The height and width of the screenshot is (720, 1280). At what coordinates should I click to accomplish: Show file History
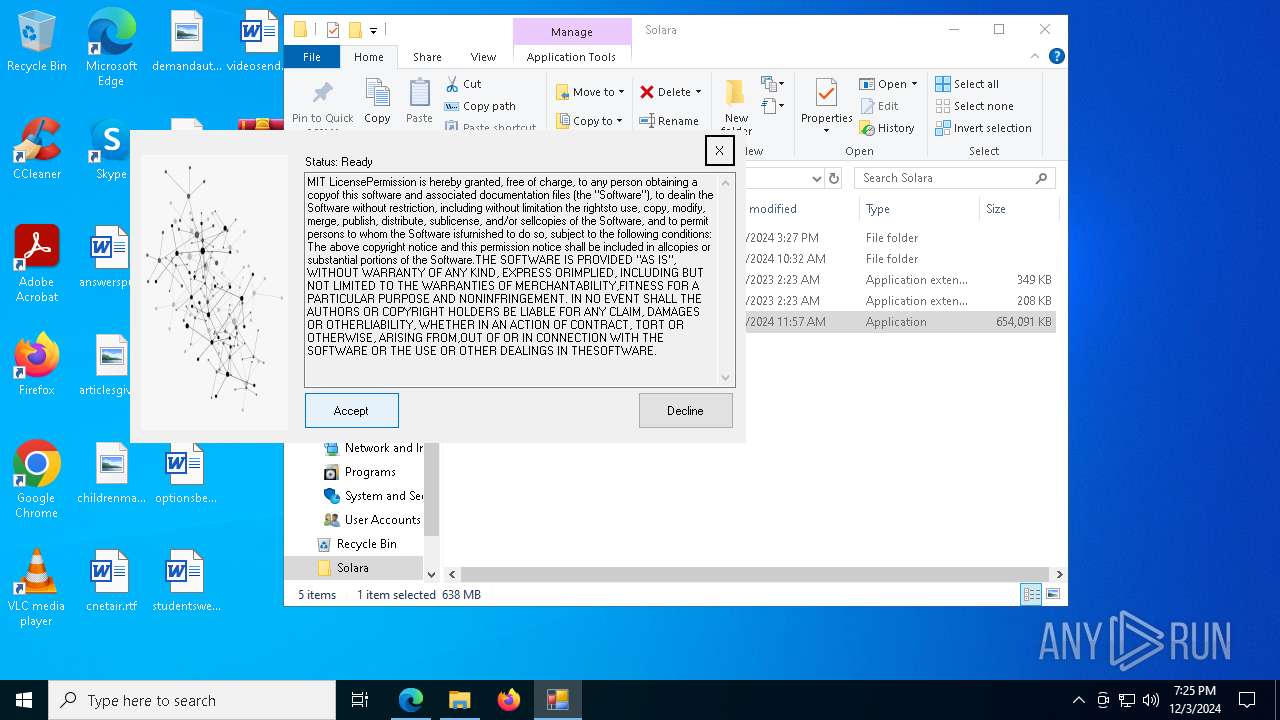click(x=887, y=128)
